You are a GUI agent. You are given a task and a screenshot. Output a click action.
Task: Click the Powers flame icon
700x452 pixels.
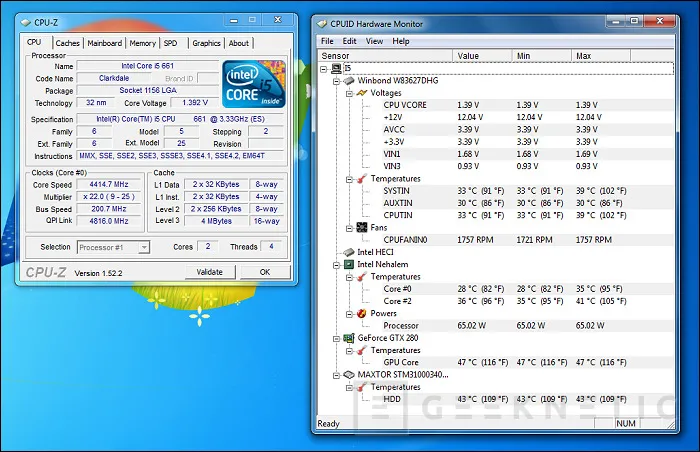[x=362, y=314]
